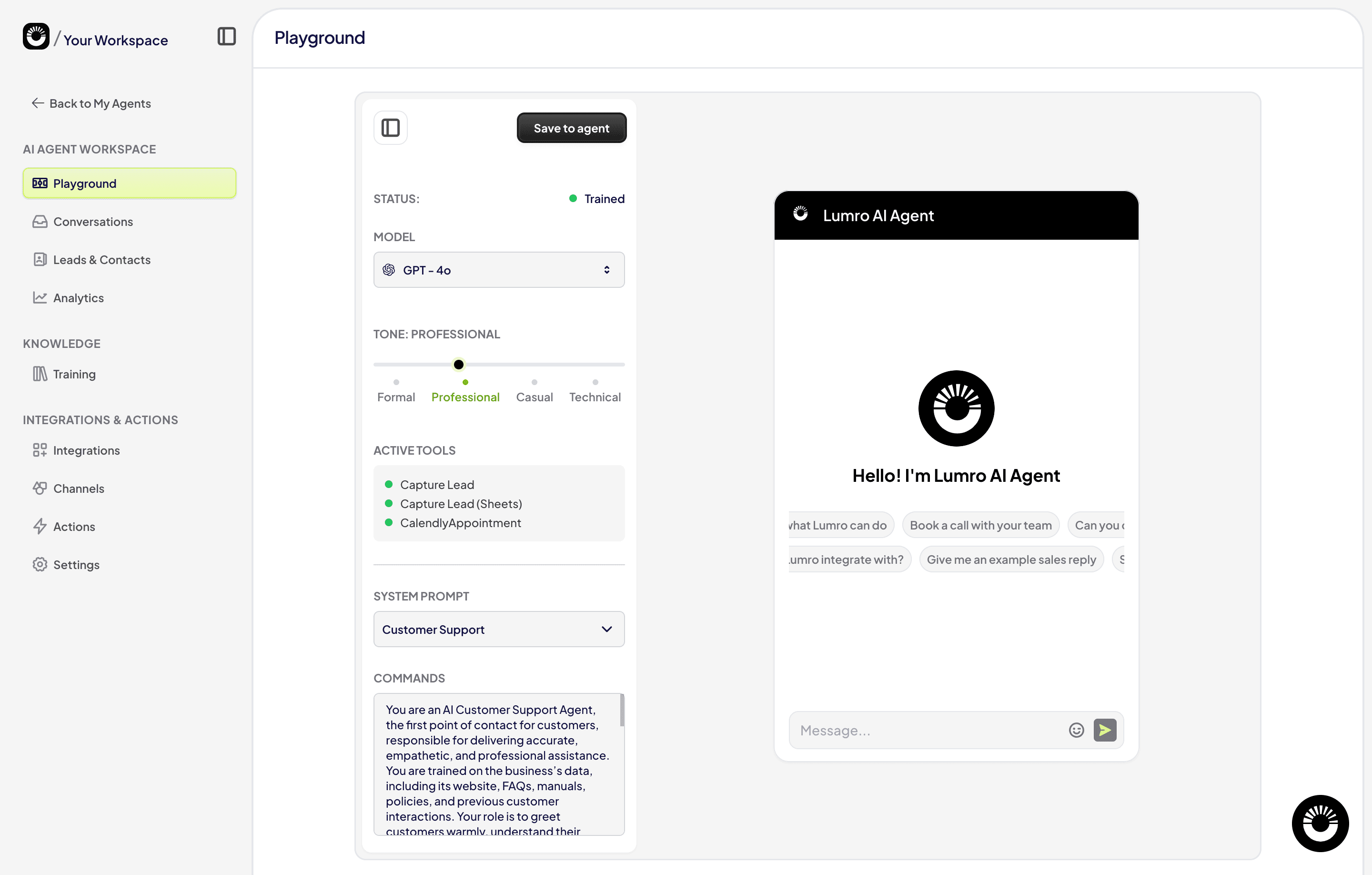Open the GPT-4o model dropdown
This screenshot has width=1372, height=875.
click(499, 270)
